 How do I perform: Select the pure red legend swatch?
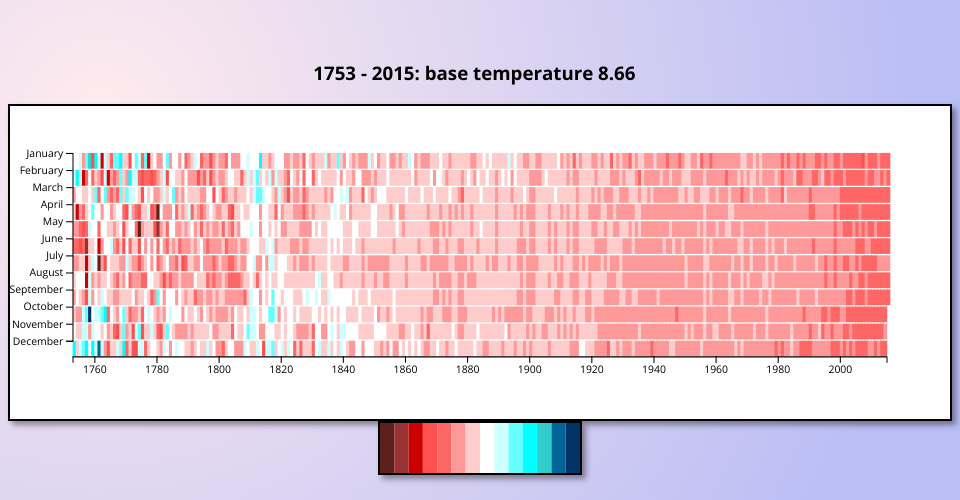[x=415, y=447]
